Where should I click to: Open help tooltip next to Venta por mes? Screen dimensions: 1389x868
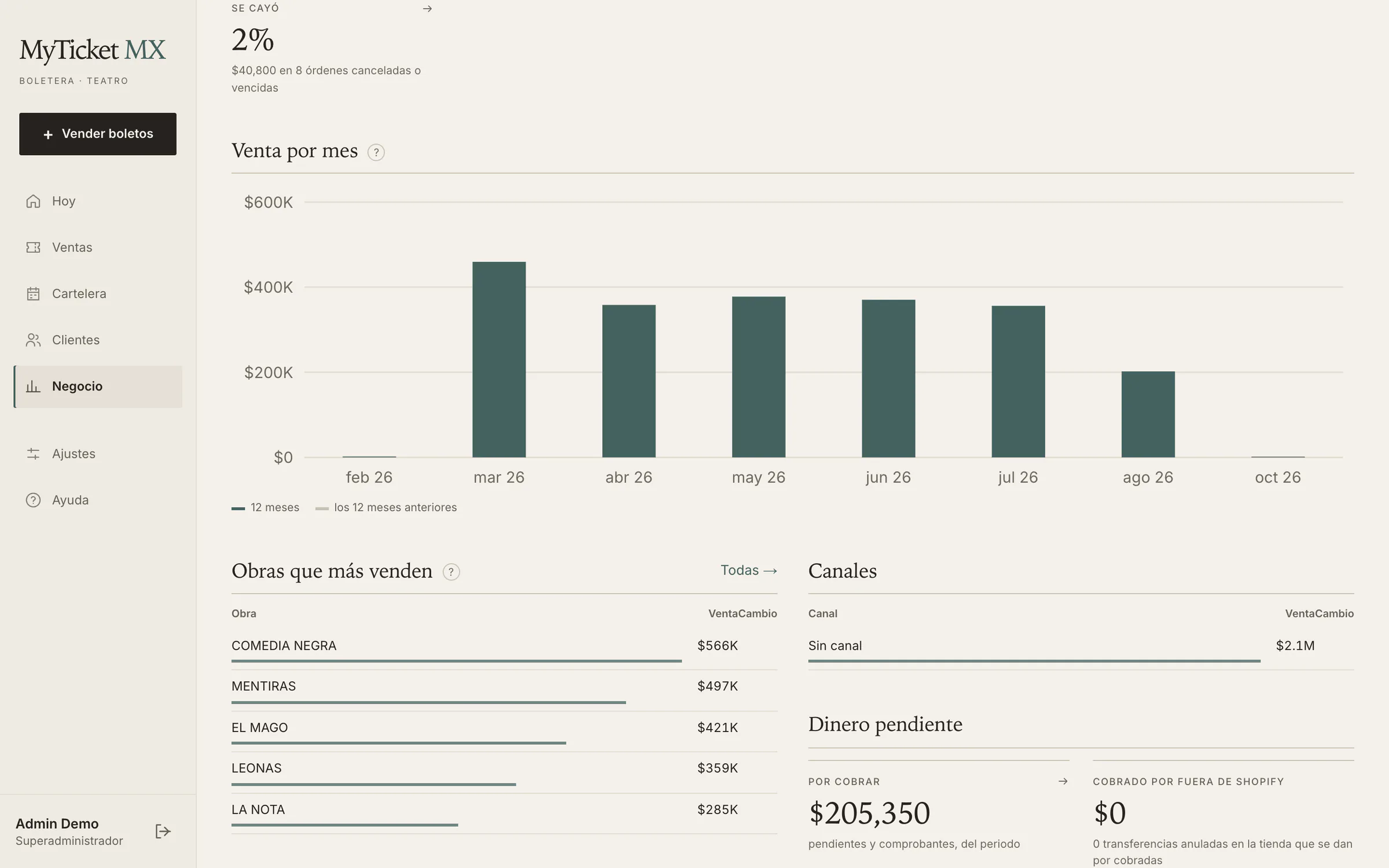pos(376,152)
